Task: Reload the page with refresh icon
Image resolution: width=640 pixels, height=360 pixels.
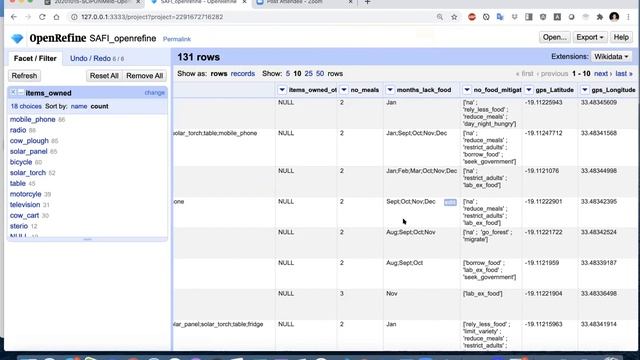Action: pyautogui.click(x=42, y=17)
